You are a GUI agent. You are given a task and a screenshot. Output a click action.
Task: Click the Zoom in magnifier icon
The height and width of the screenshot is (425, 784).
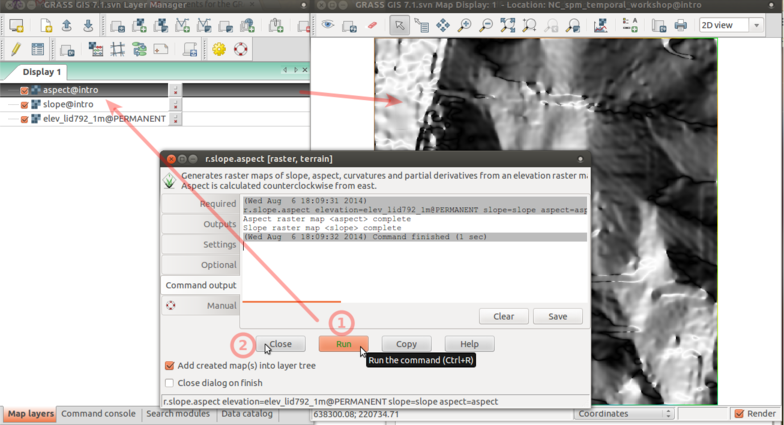(465, 25)
